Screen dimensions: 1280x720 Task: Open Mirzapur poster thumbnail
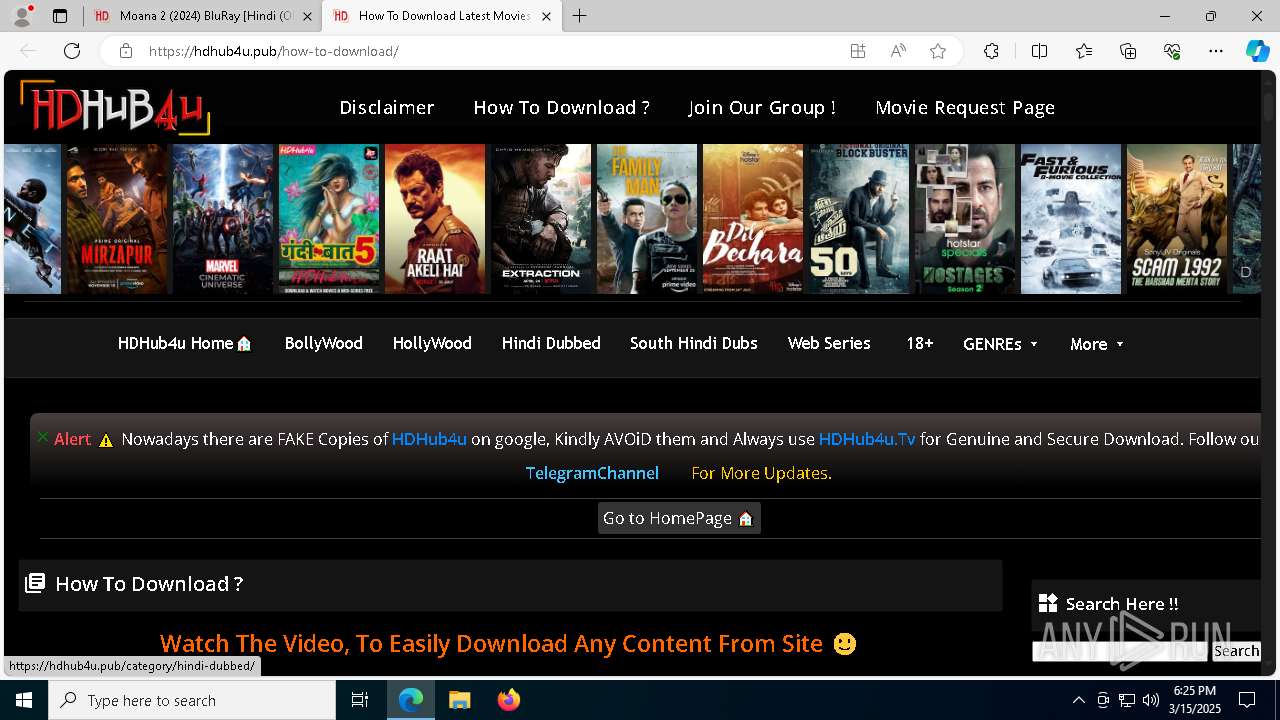[x=117, y=219]
